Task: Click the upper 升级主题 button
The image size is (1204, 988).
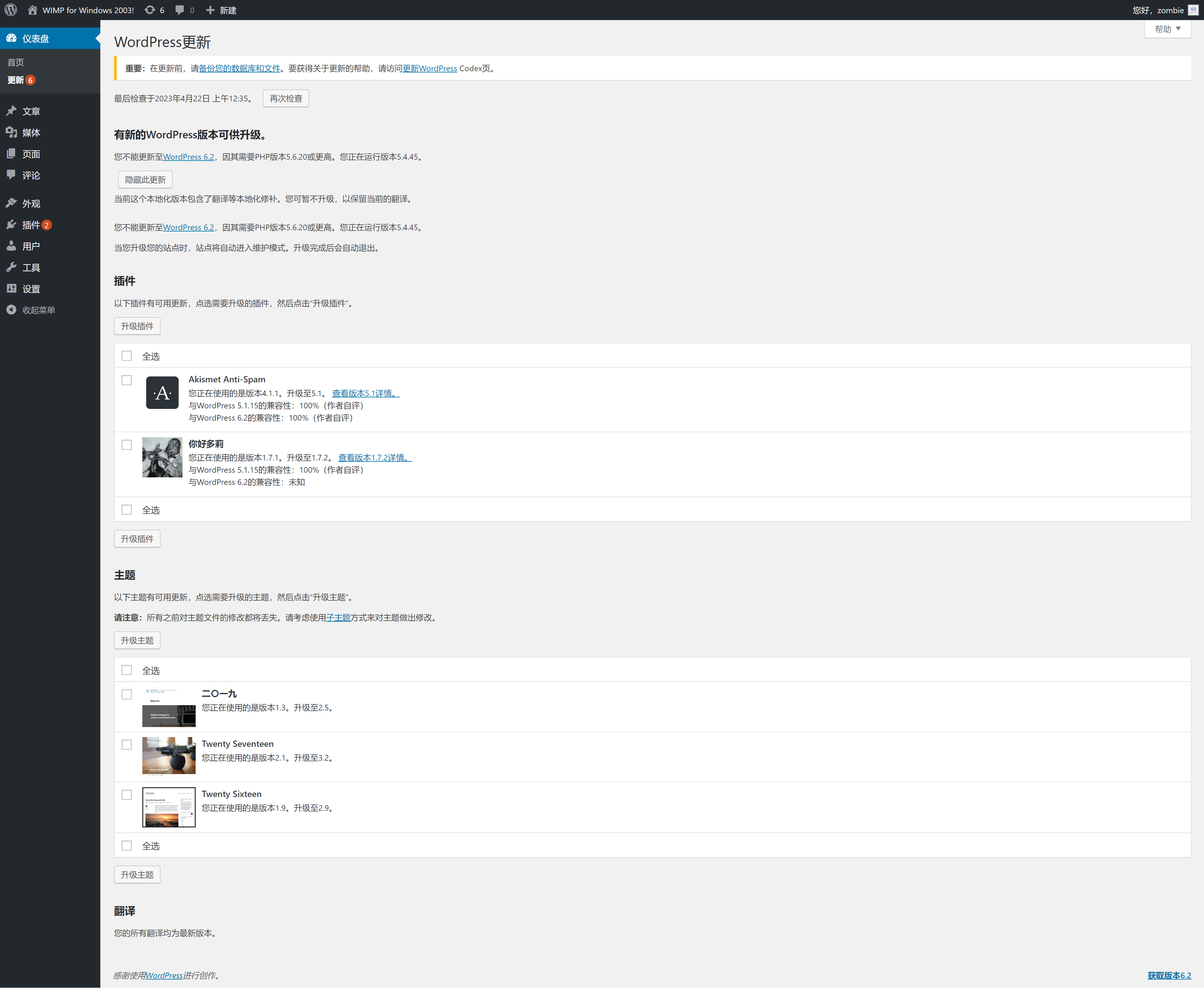Action: (137, 640)
